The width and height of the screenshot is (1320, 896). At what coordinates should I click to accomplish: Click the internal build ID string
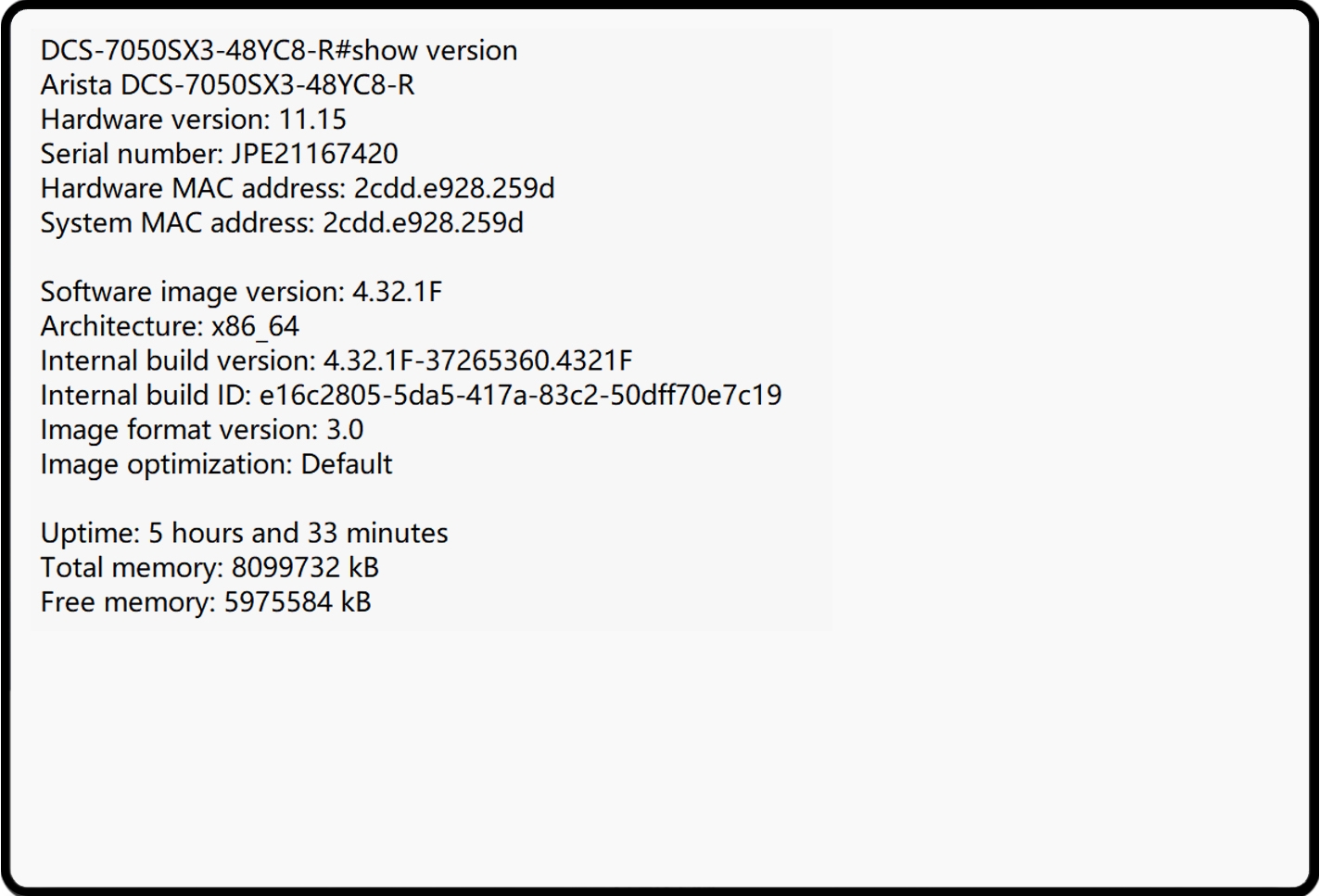pos(520,396)
